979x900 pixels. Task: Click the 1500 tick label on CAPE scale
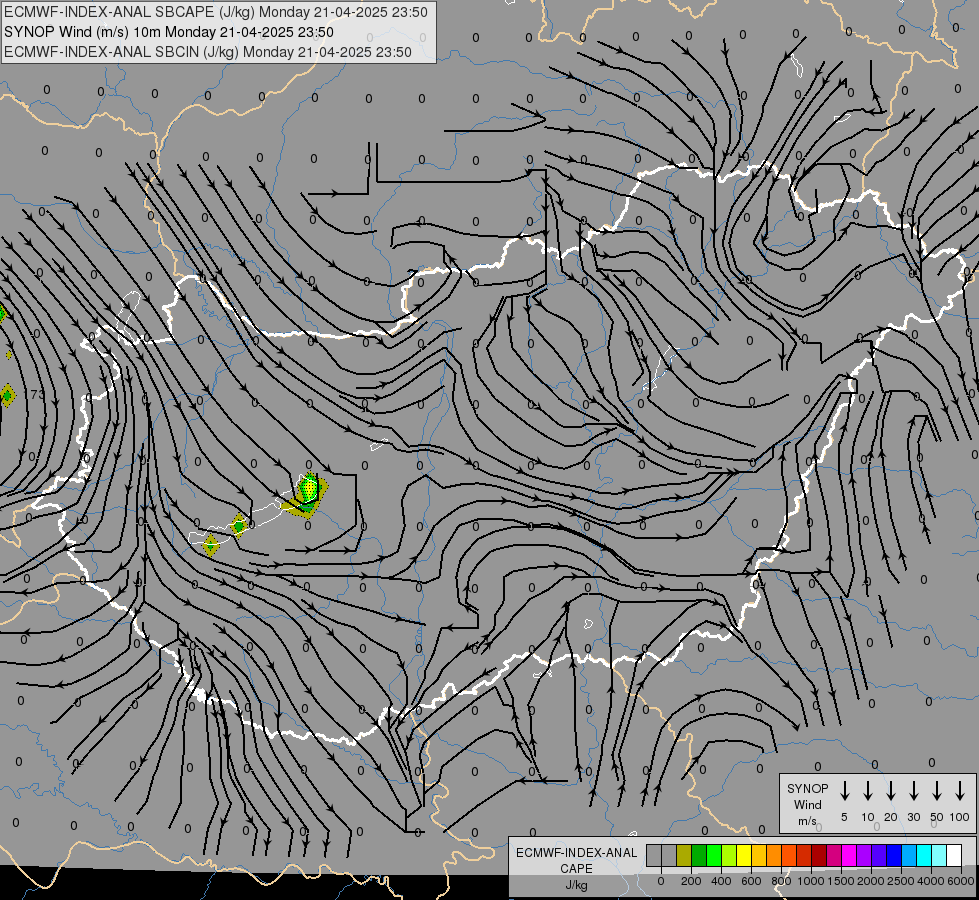(x=841, y=881)
